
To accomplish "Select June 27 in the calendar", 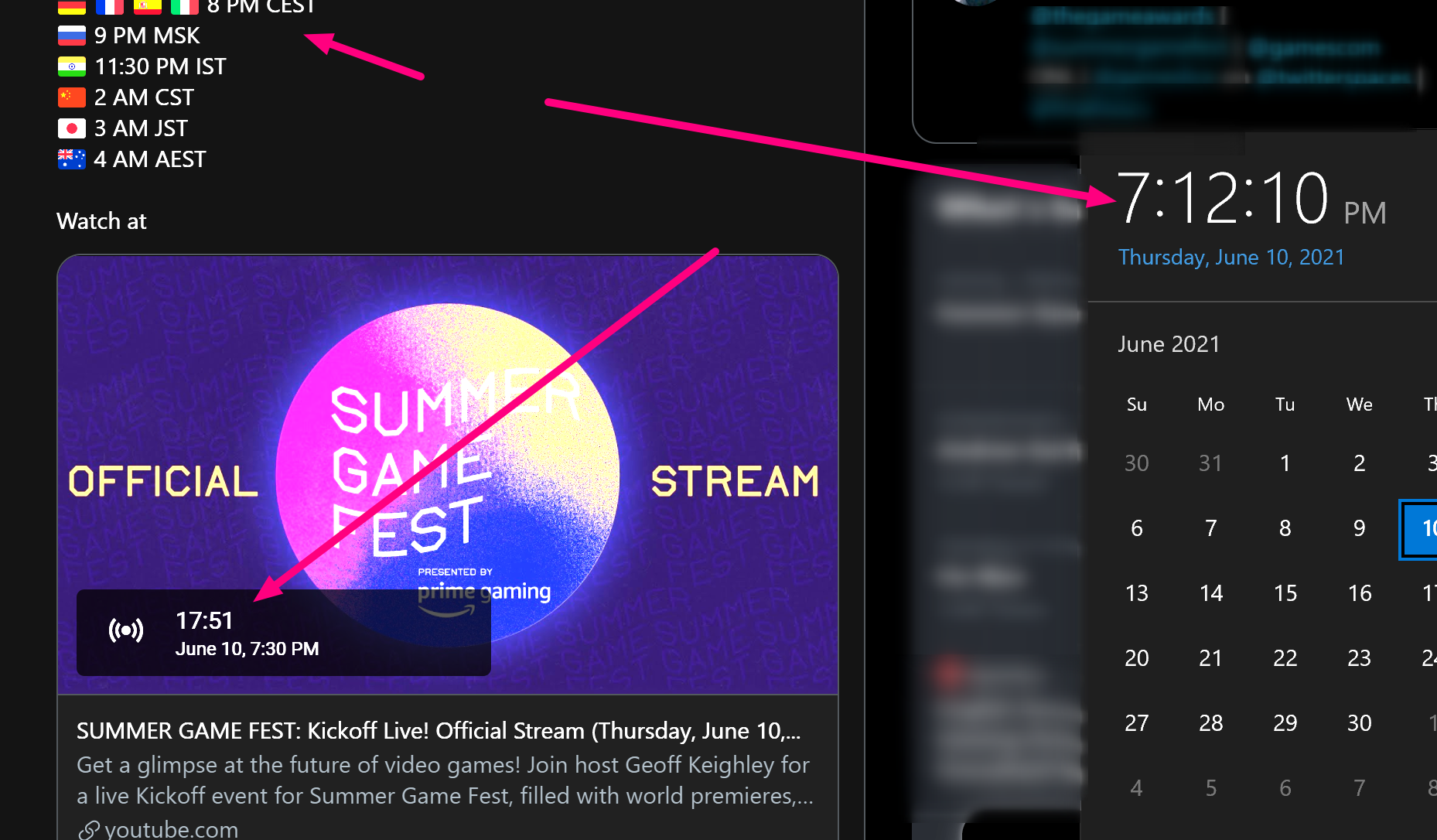I will (x=1137, y=723).
